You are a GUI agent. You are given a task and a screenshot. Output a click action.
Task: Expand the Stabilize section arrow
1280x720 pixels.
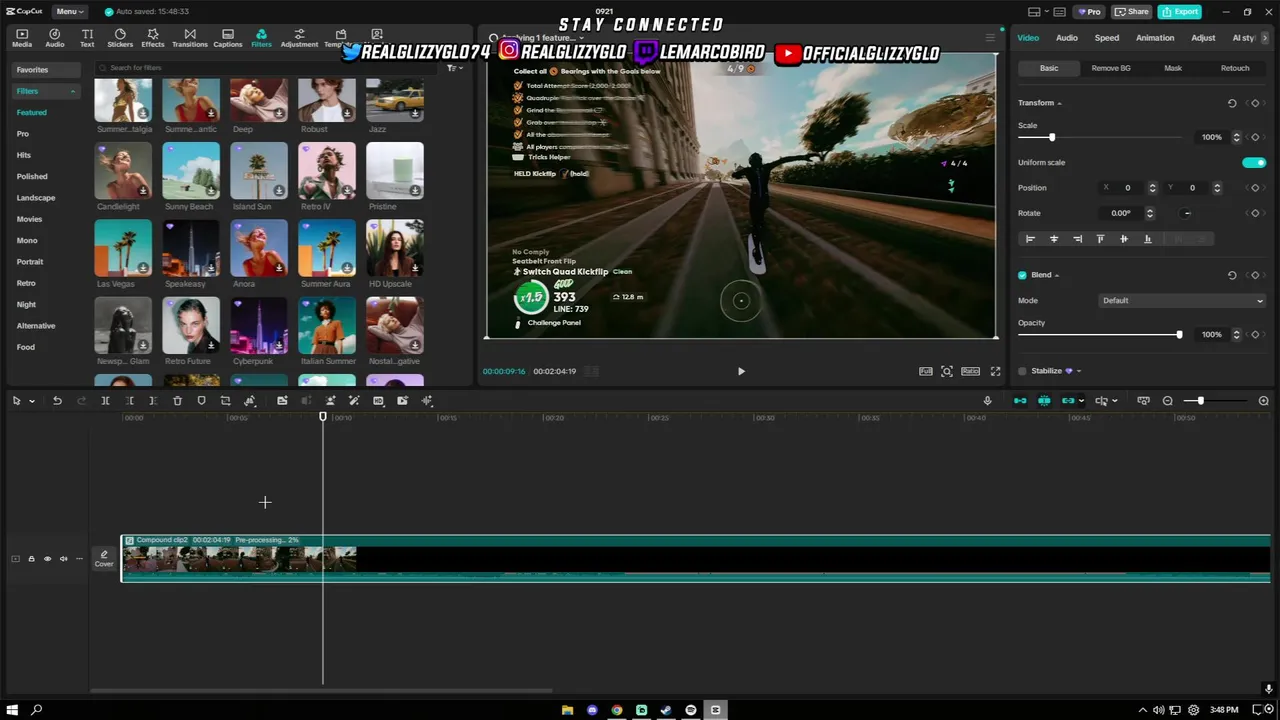(x=1079, y=371)
